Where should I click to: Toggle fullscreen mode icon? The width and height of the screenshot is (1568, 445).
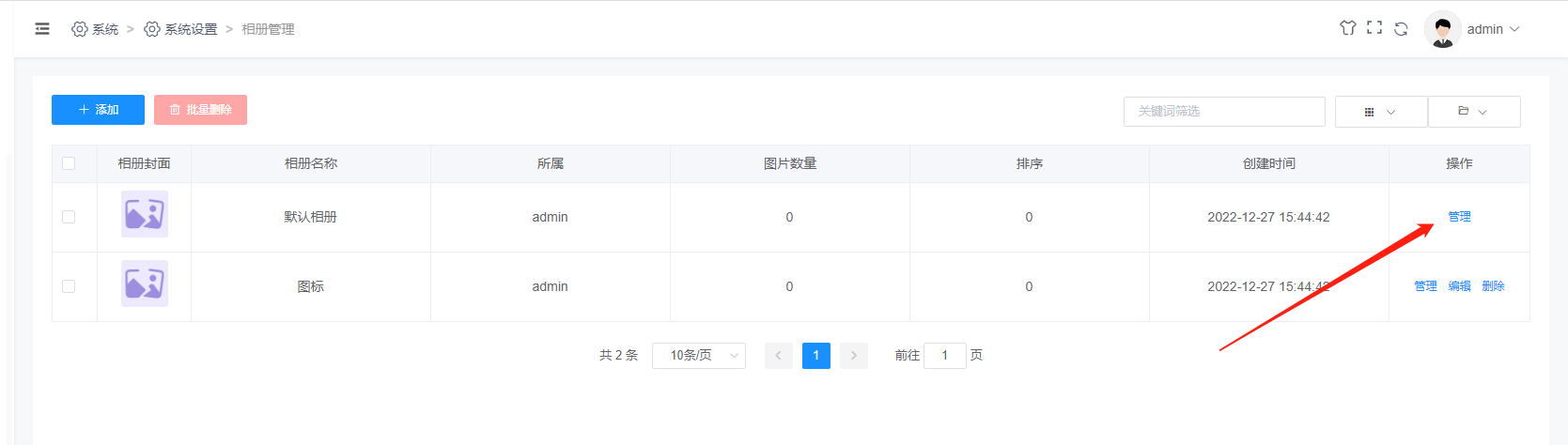(x=1374, y=28)
